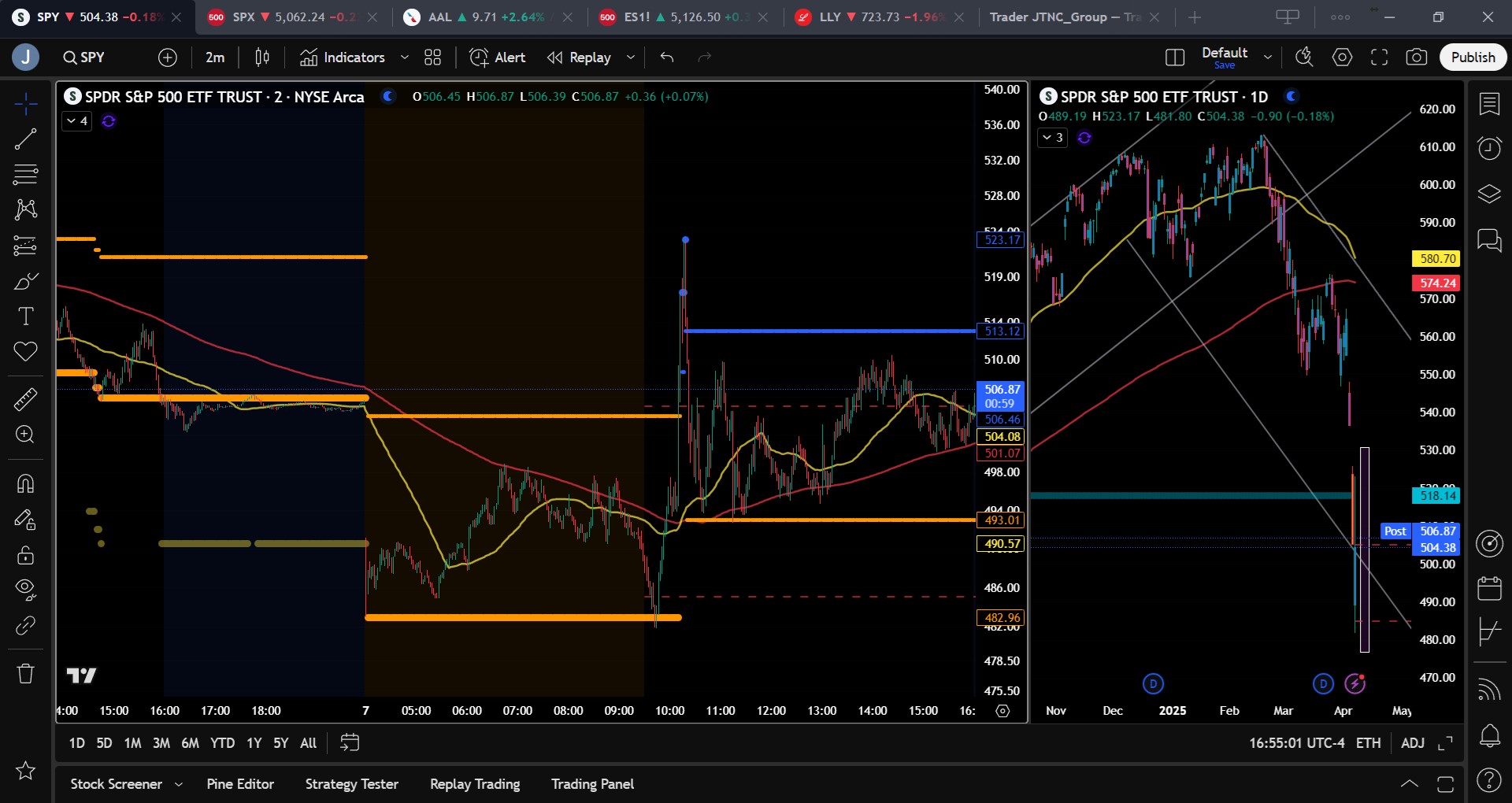Add symbol to compare with plus icon
Image resolution: width=1512 pixels, height=803 pixels.
click(168, 57)
